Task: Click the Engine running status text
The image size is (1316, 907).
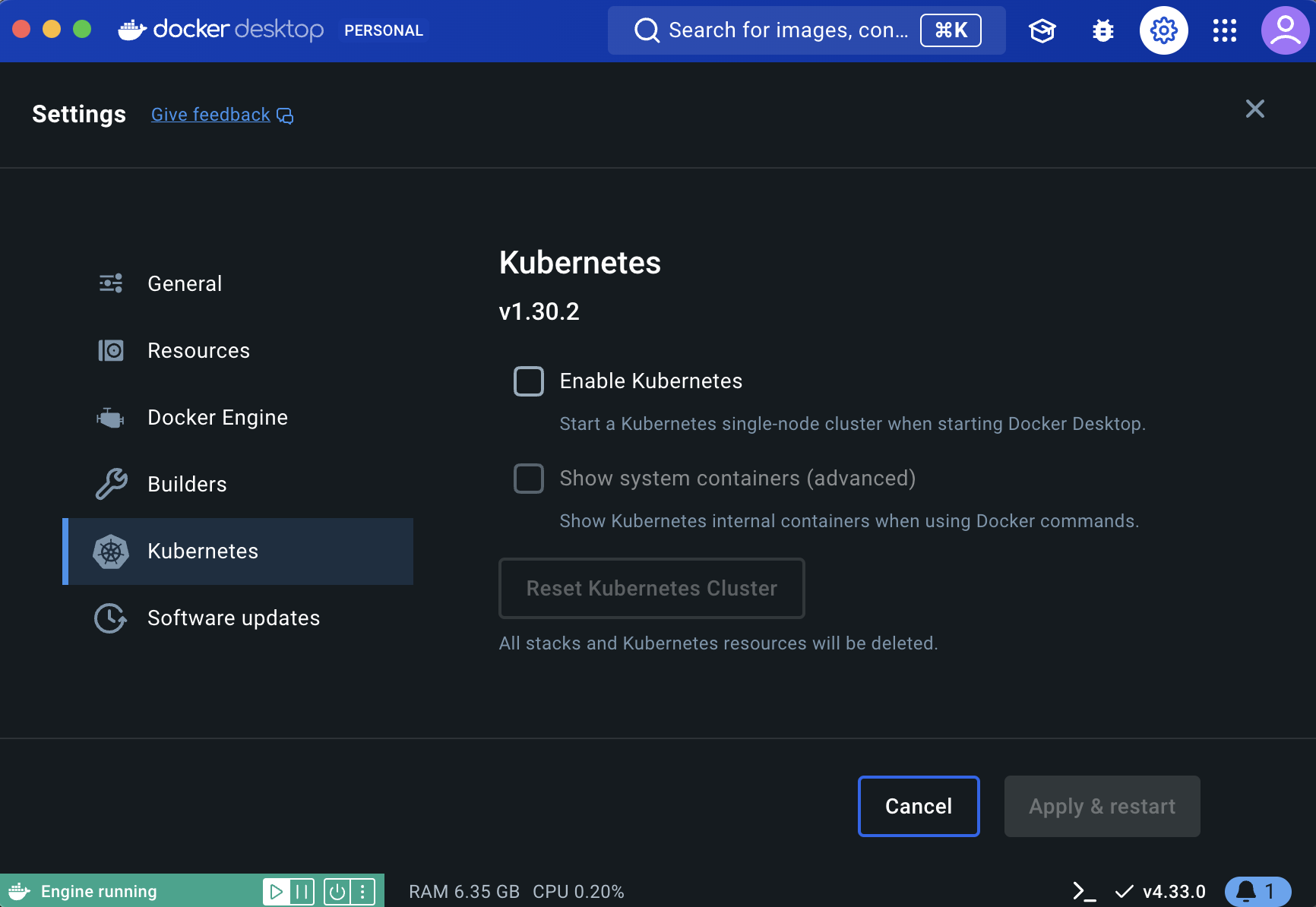Action: click(x=99, y=891)
